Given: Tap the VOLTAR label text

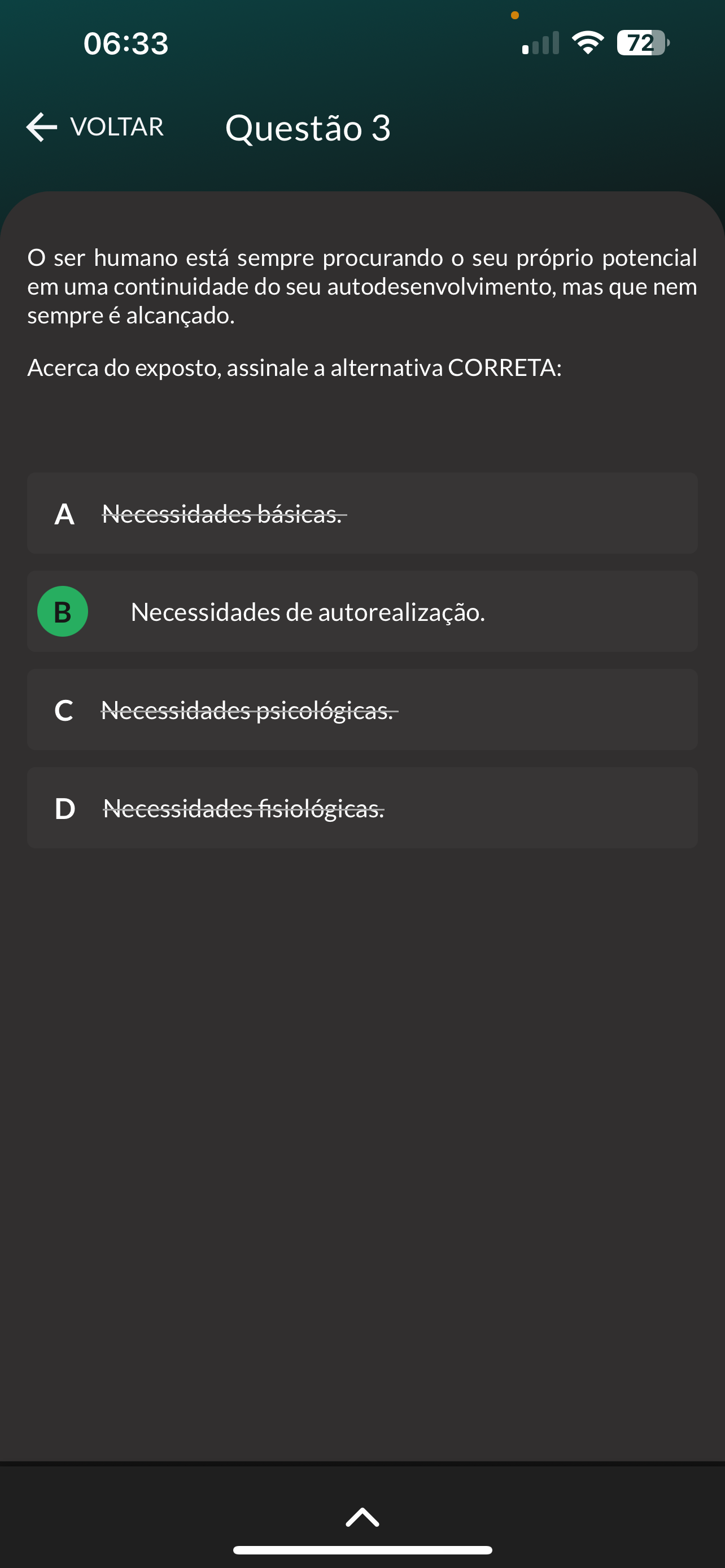Looking at the screenshot, I should pyautogui.click(x=117, y=127).
